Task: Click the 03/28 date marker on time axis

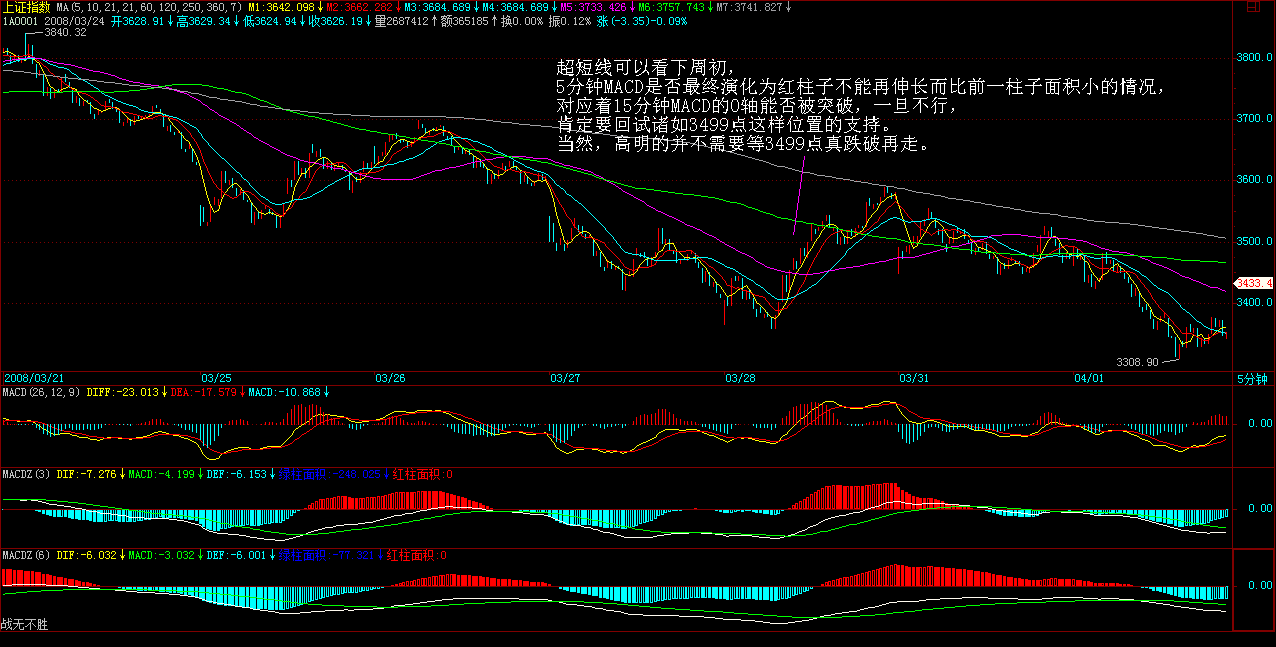Action: point(740,378)
